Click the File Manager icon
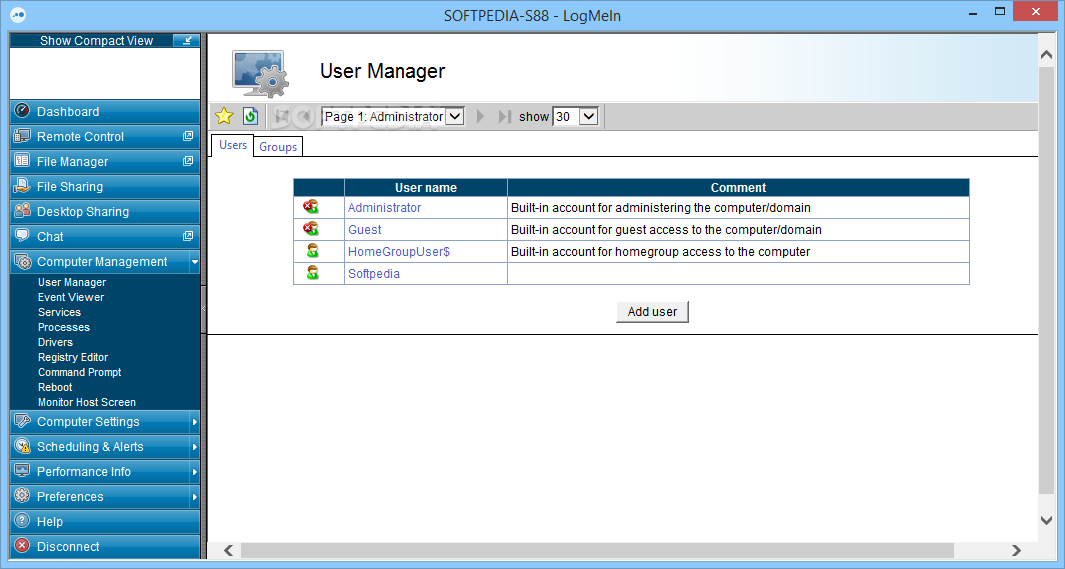1065x569 pixels. (22, 161)
